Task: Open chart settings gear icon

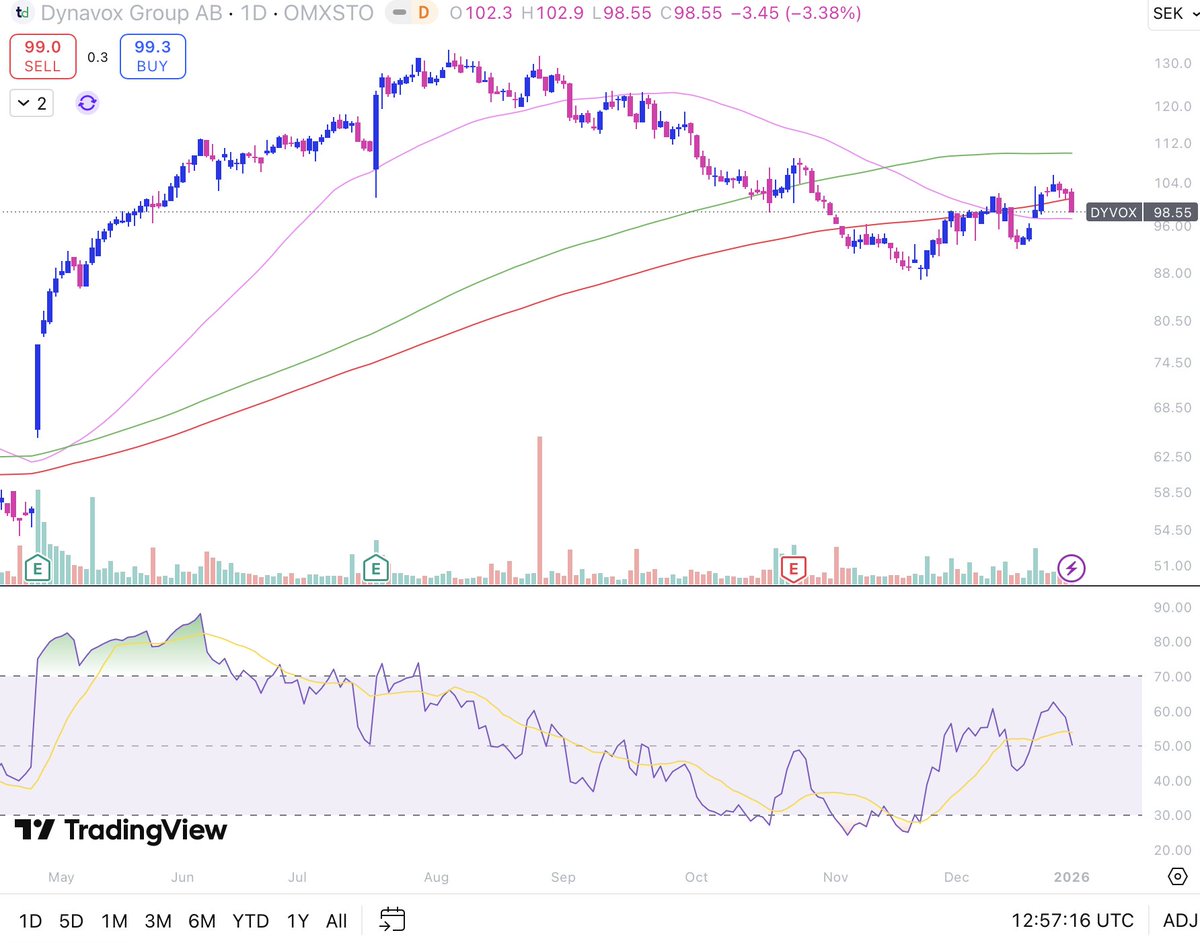Action: pyautogui.click(x=1177, y=876)
